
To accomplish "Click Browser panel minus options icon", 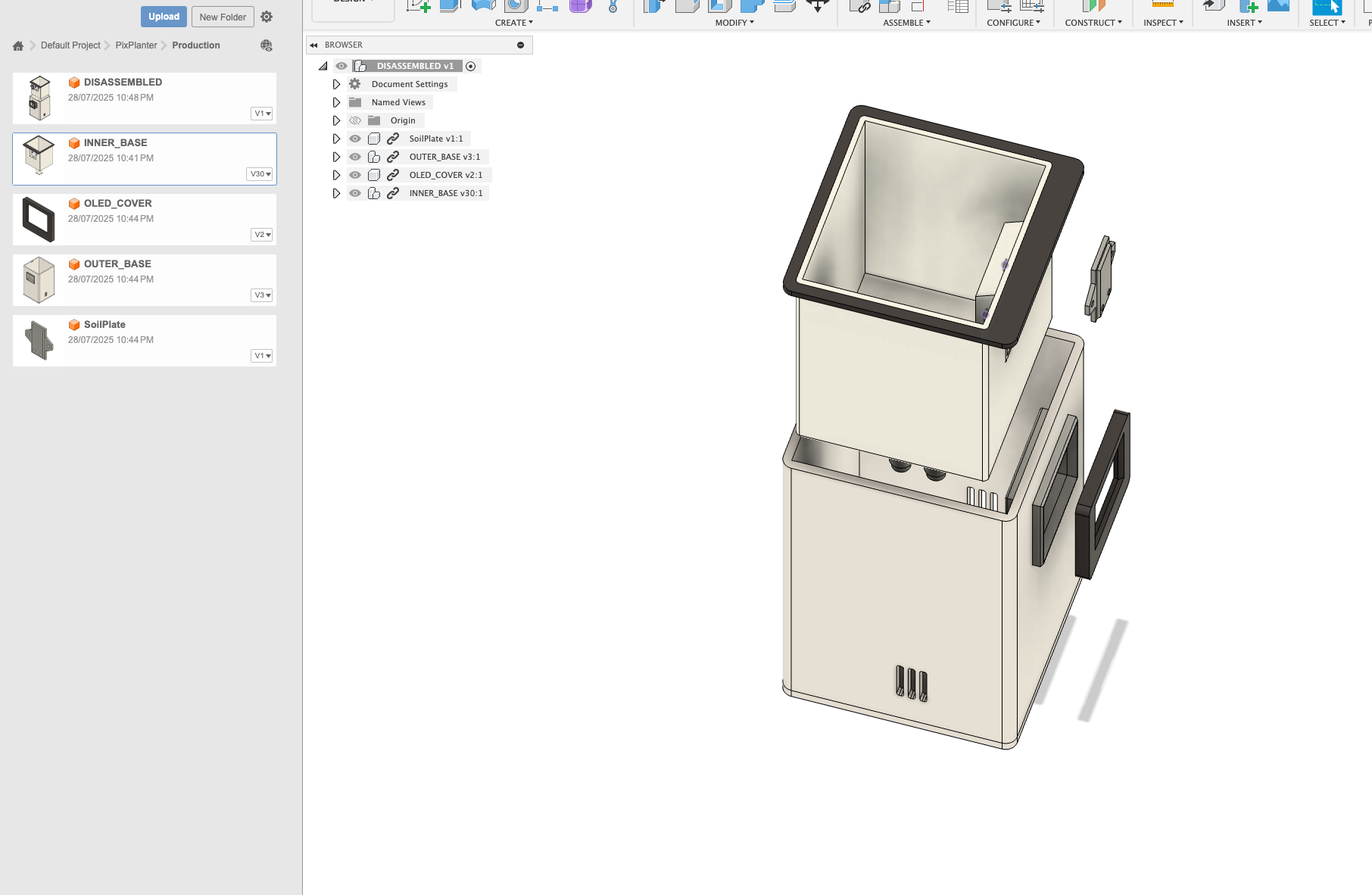I will click(520, 45).
